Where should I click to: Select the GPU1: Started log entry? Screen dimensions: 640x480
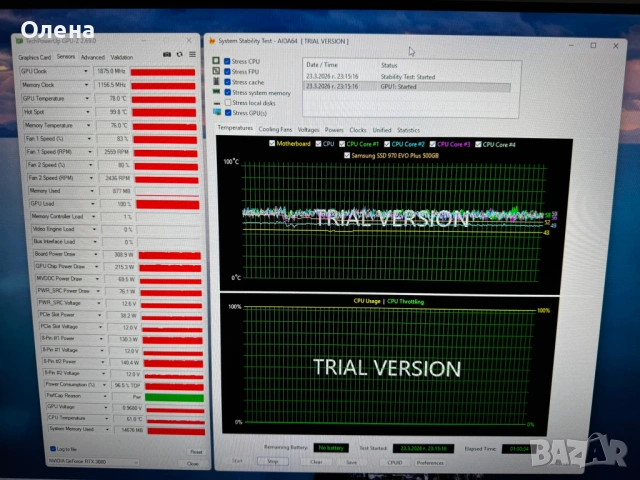coord(400,87)
